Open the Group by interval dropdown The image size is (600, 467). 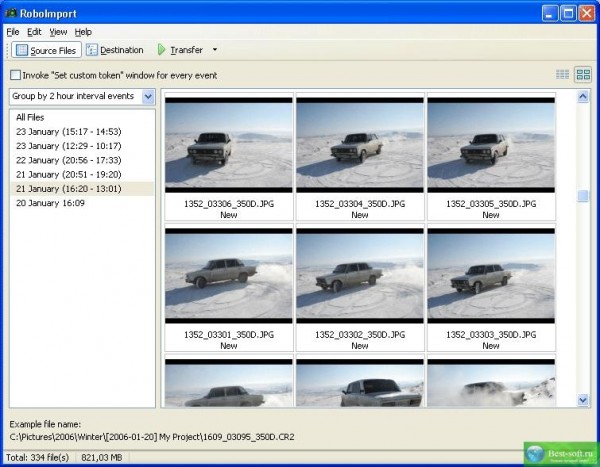click(x=148, y=97)
